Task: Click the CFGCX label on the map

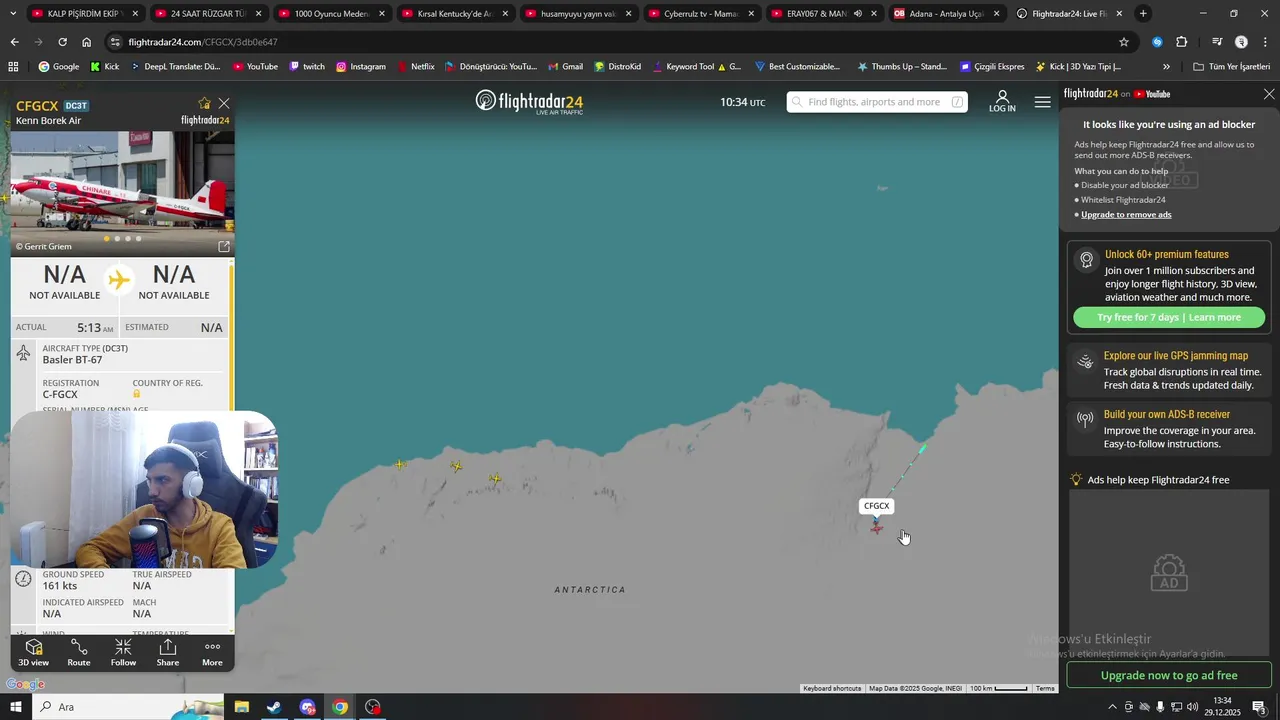Action: coord(877,506)
